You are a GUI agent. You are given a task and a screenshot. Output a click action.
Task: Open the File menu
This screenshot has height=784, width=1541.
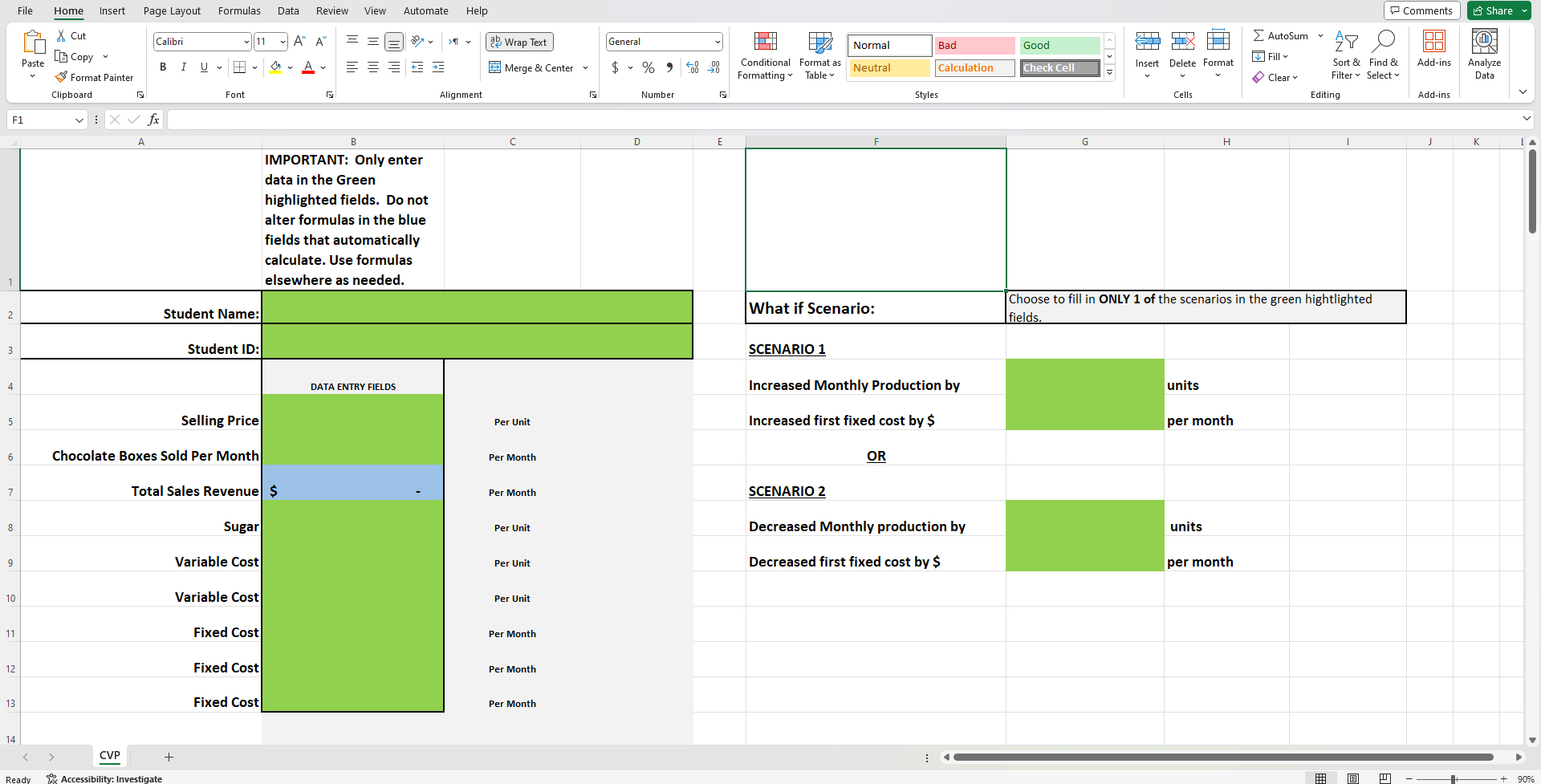point(26,10)
